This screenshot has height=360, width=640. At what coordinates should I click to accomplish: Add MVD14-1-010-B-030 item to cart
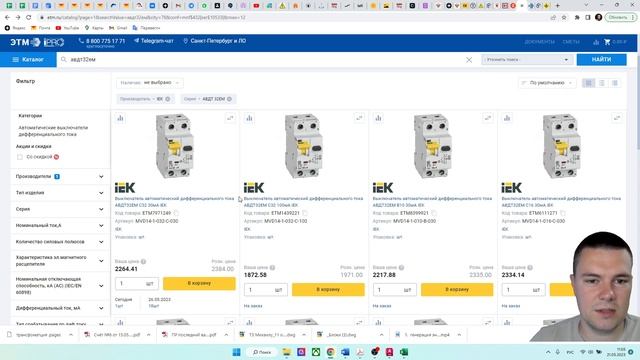point(457,289)
